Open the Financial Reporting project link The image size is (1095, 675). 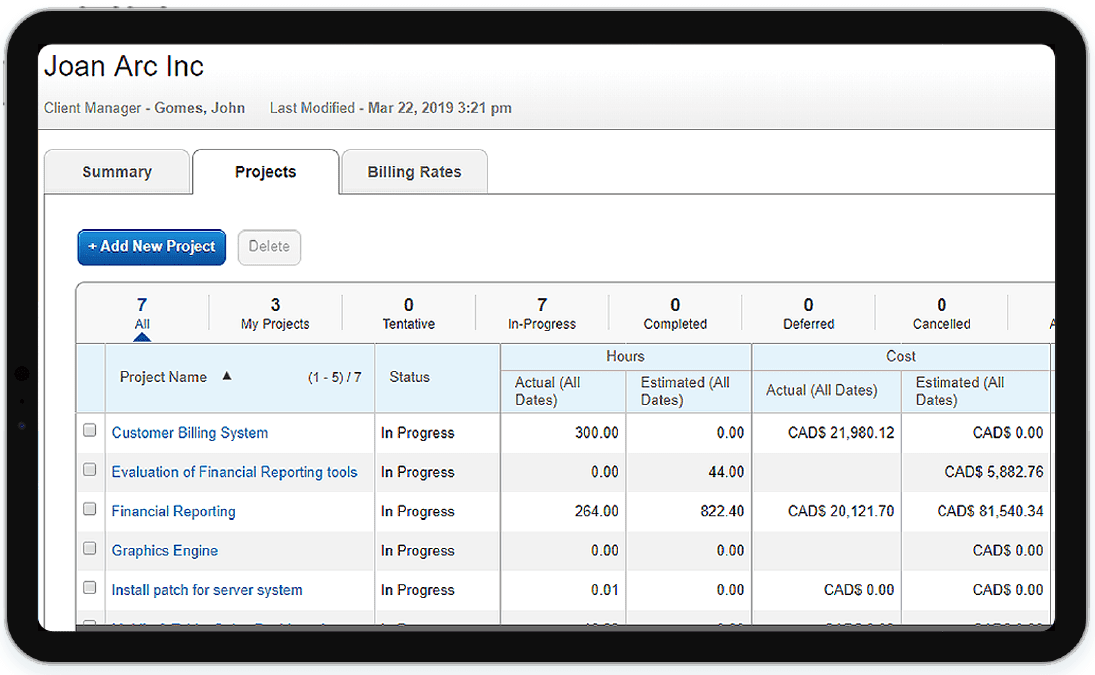point(173,511)
